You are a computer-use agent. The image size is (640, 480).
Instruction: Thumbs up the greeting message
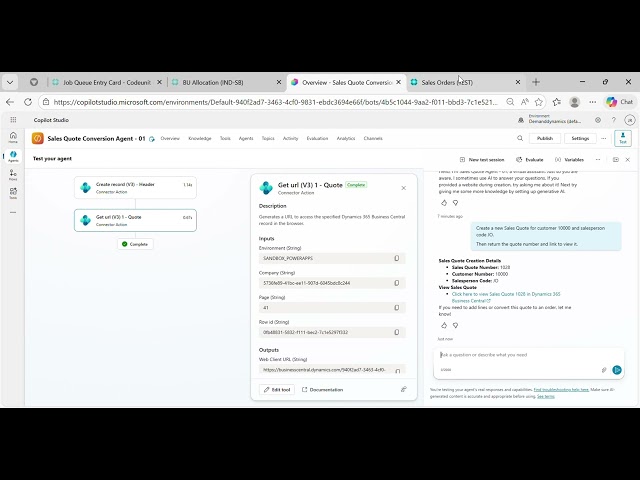[444, 202]
